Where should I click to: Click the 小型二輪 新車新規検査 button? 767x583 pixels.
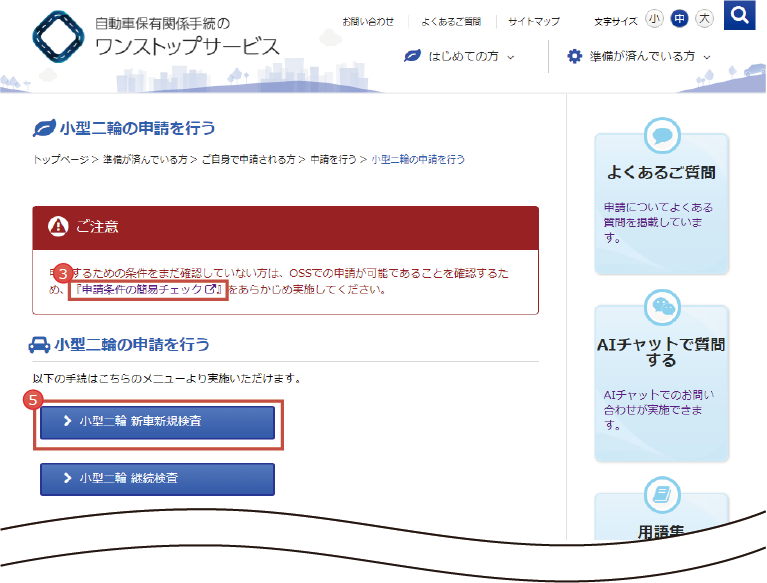158,422
